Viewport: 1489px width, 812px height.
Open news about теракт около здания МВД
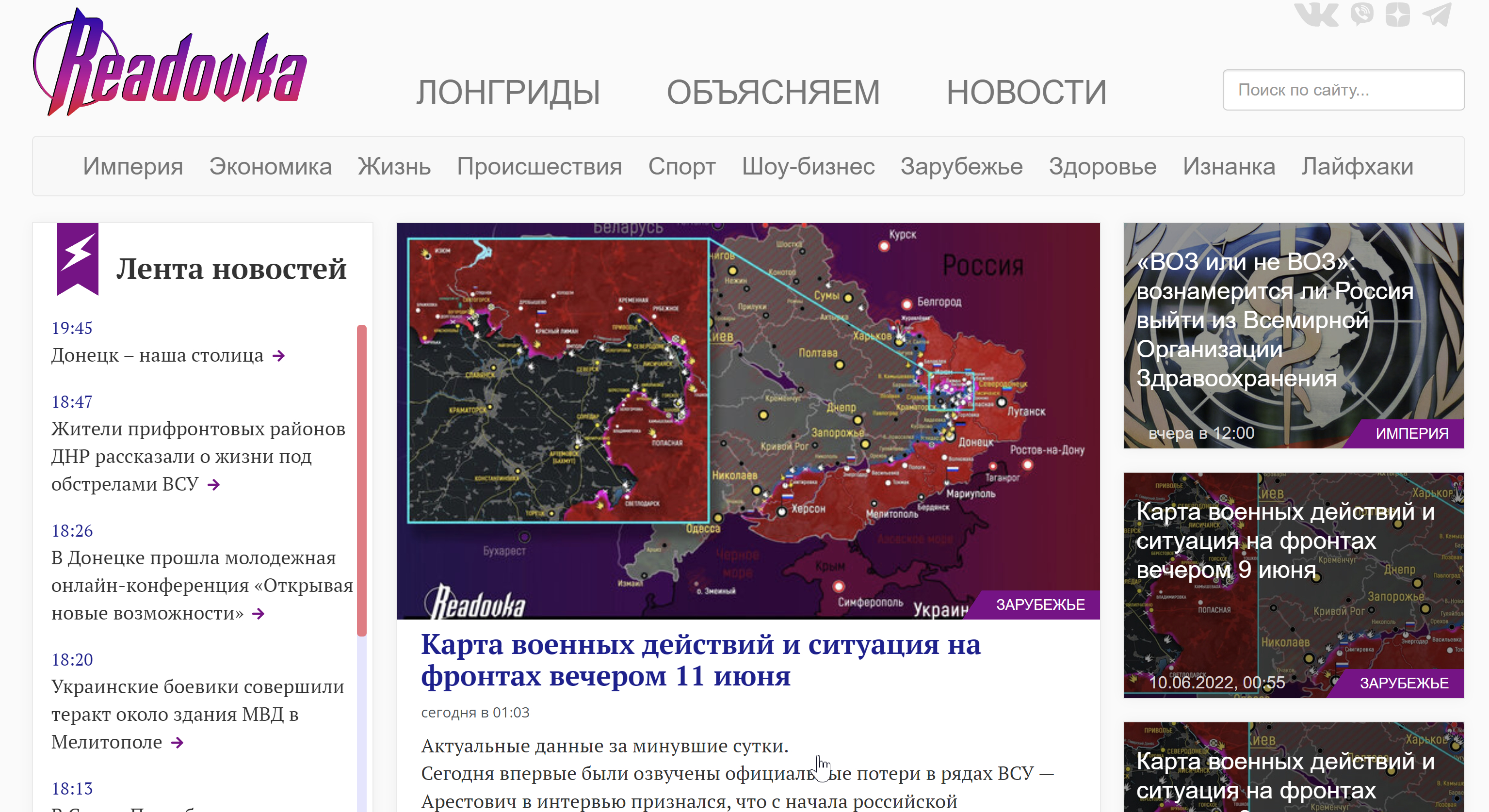(198, 715)
